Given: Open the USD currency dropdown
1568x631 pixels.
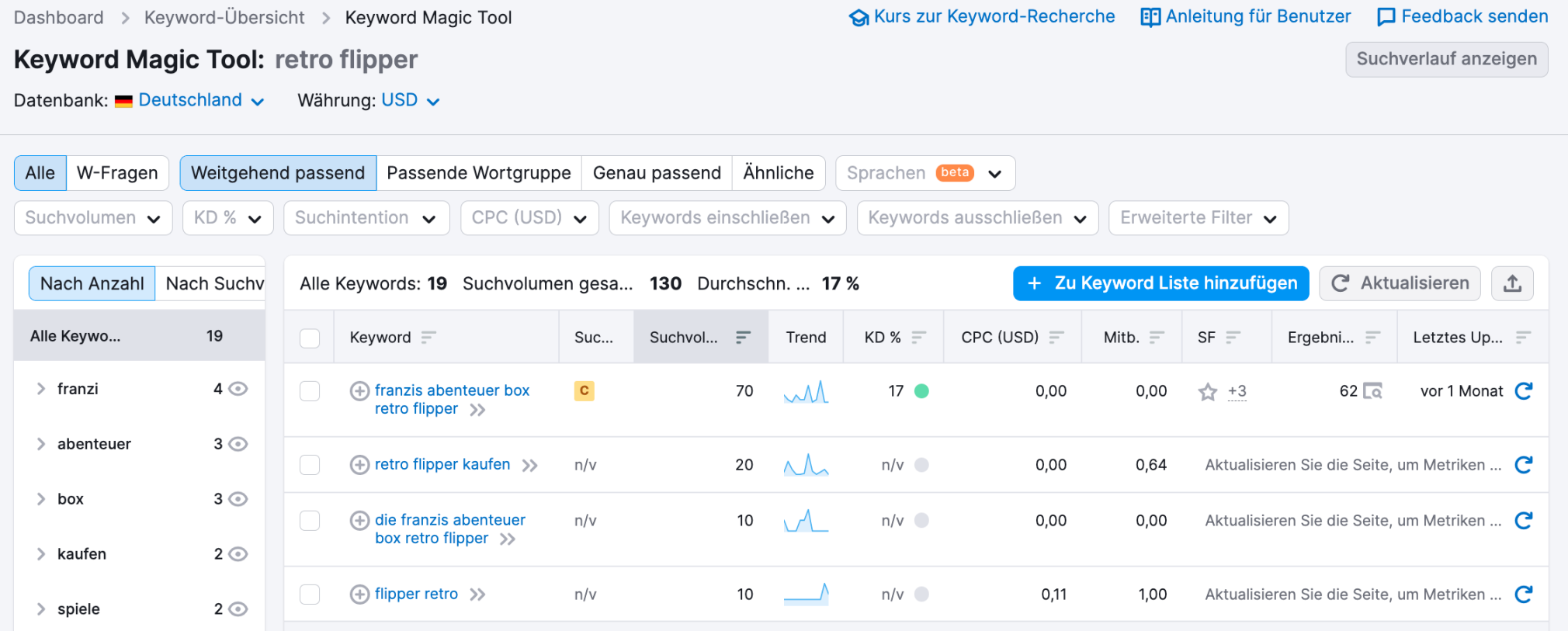Looking at the screenshot, I should [x=411, y=100].
